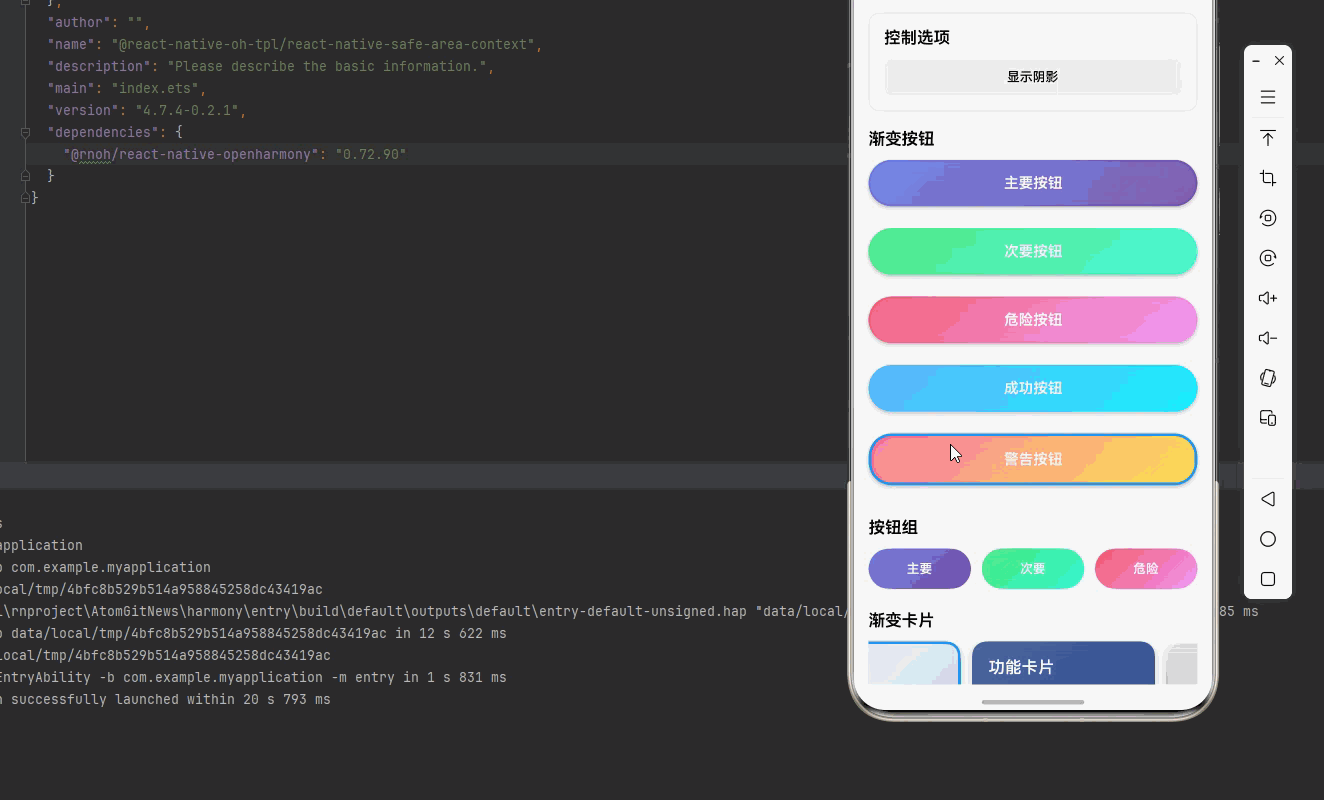Tap the small 危险 group button

1146,569
